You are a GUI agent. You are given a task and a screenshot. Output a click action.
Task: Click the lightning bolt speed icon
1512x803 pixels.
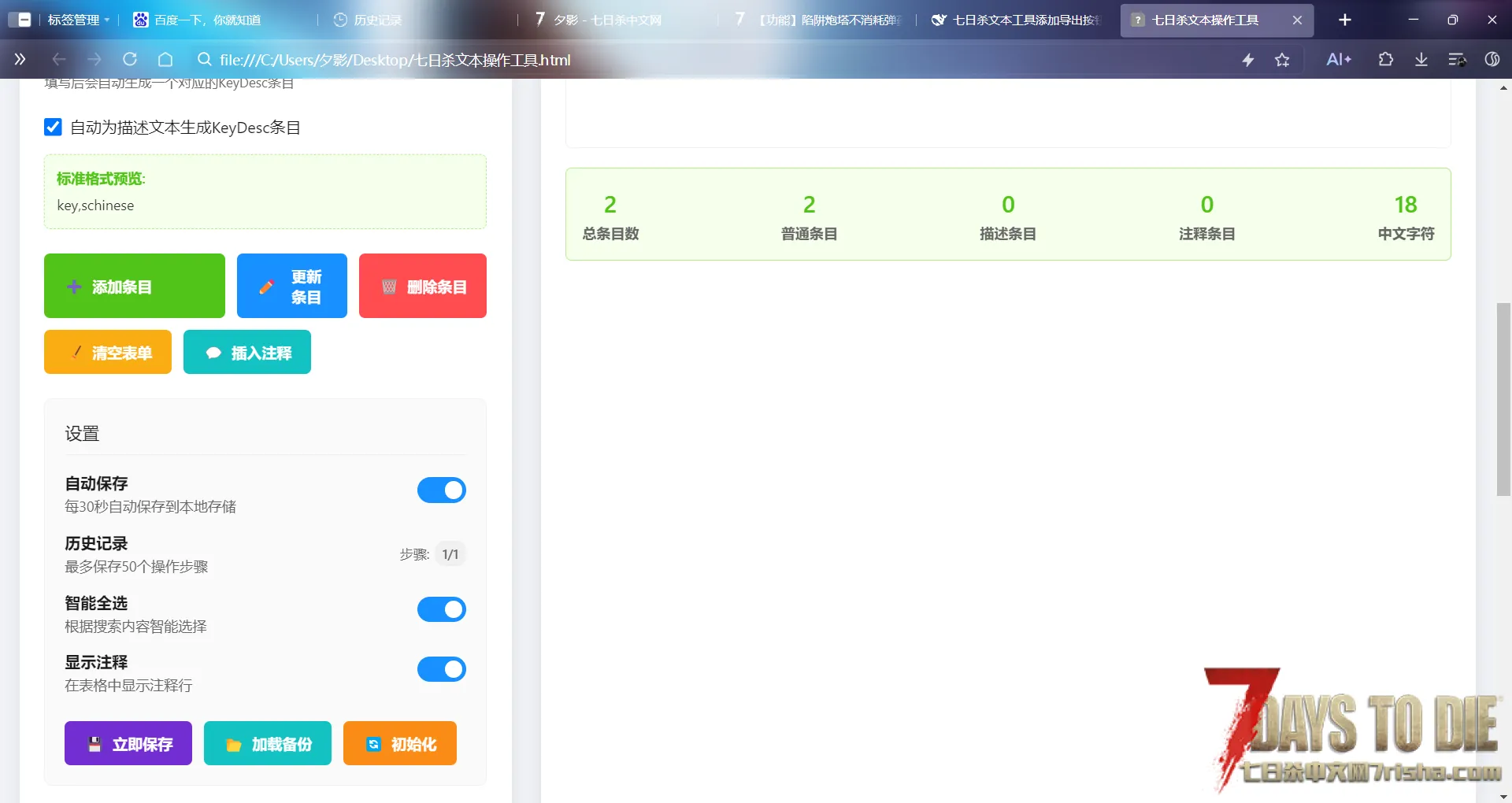(x=1248, y=60)
